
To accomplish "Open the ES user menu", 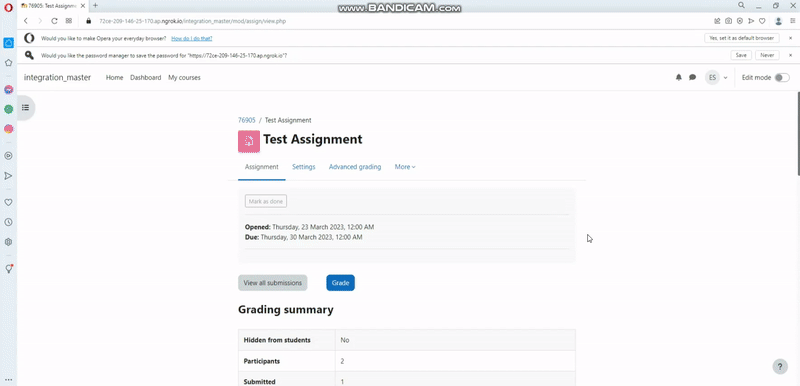I will 716,78.
